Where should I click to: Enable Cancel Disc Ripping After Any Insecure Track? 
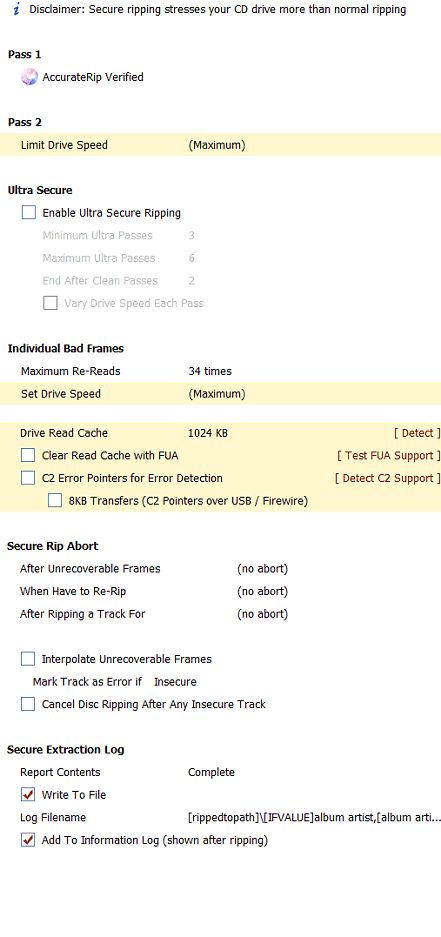coord(28,704)
